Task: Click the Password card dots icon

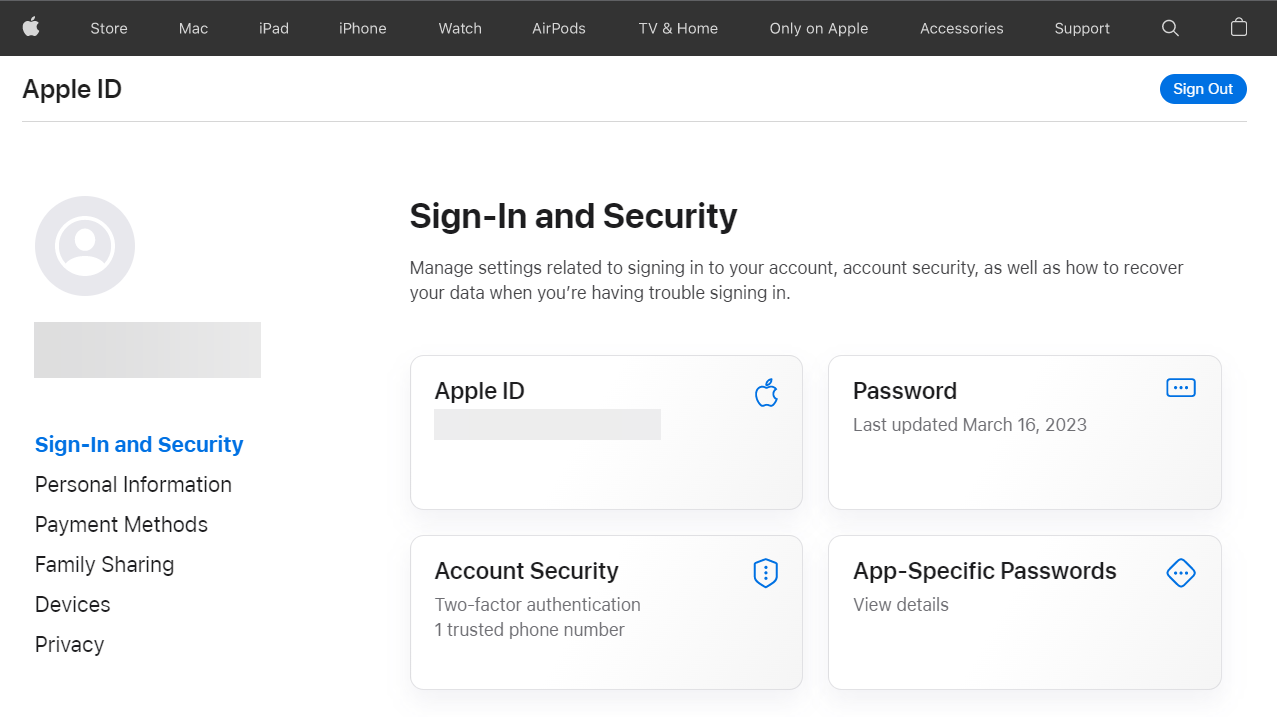Action: [x=1181, y=388]
